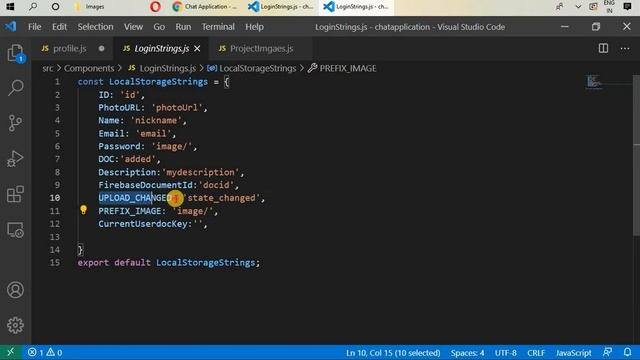Click CurrentUserdocKey property name
The width and height of the screenshot is (640, 360).
tap(143, 224)
